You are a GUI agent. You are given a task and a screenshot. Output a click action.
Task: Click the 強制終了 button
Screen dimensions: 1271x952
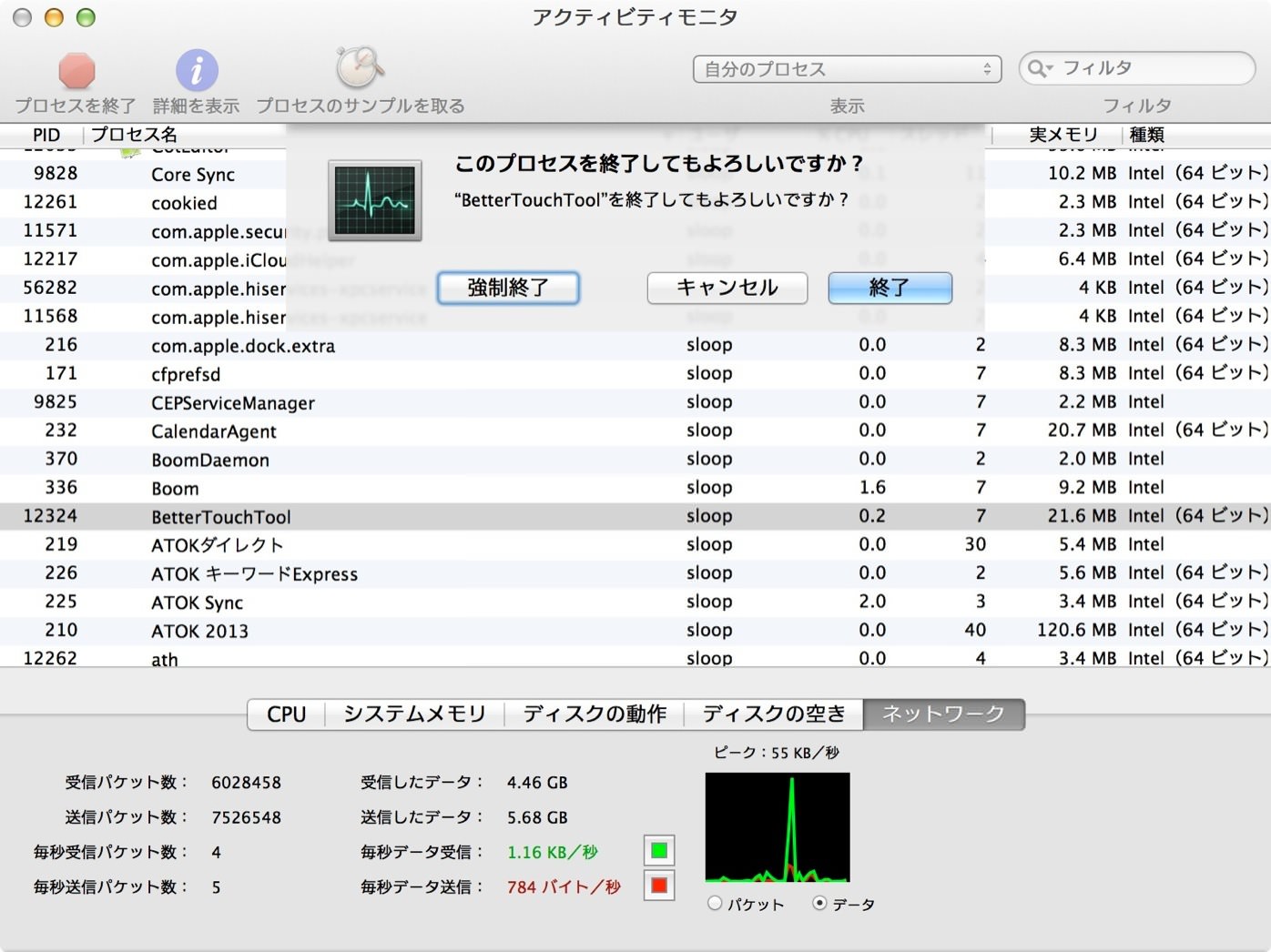tap(508, 288)
